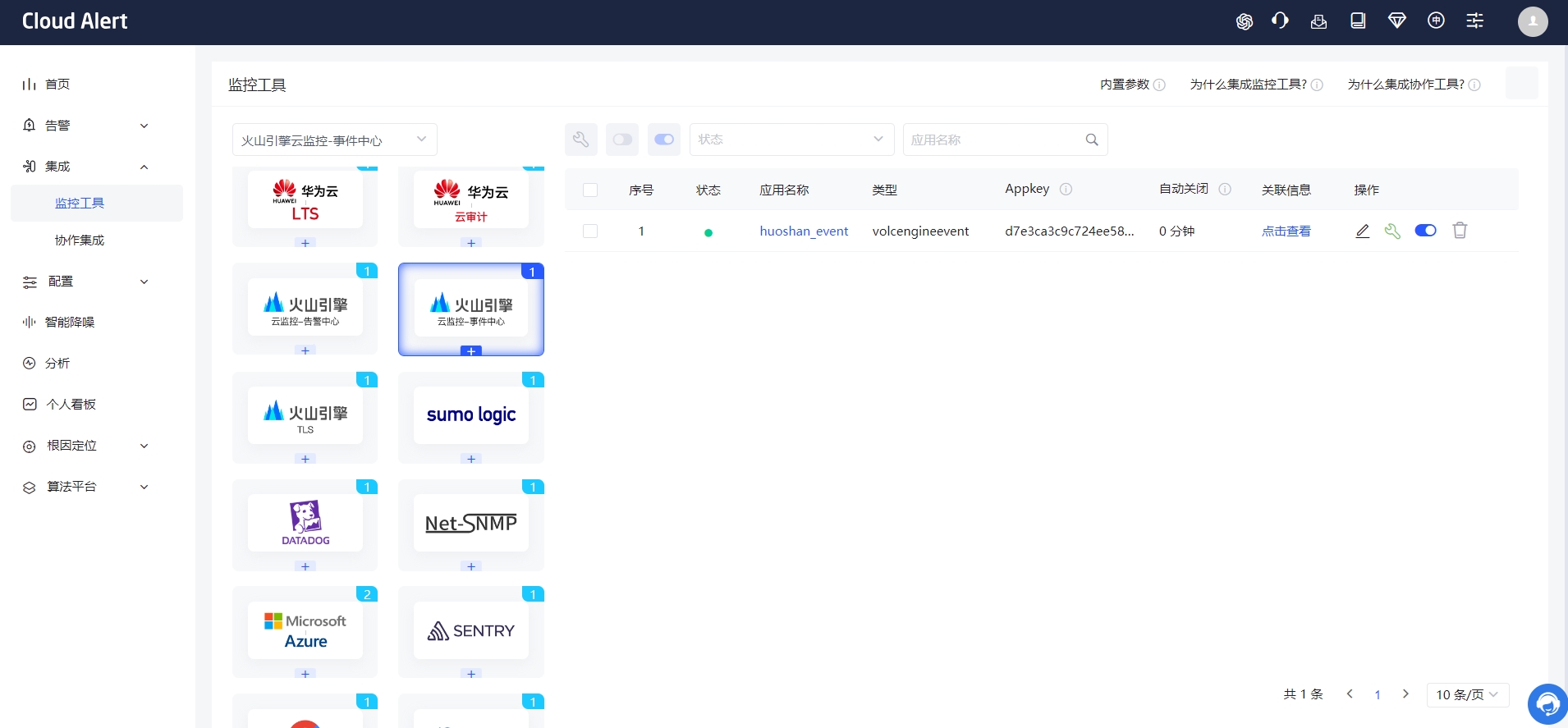Open the documentation book icon
1568x728 pixels.
pos(1358,21)
